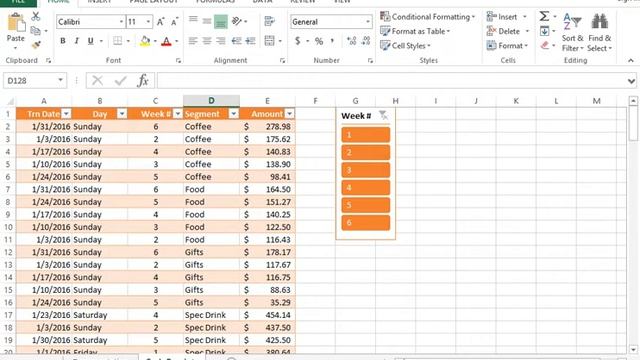Click the slicer Clear Filter icon
Viewport: 640px width, 360px height.
point(383,116)
